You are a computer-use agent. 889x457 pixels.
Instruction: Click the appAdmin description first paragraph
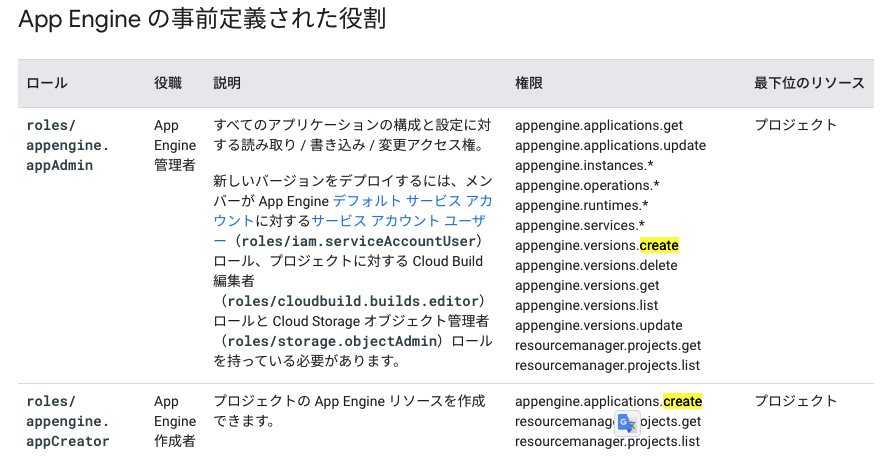[x=352, y=135]
